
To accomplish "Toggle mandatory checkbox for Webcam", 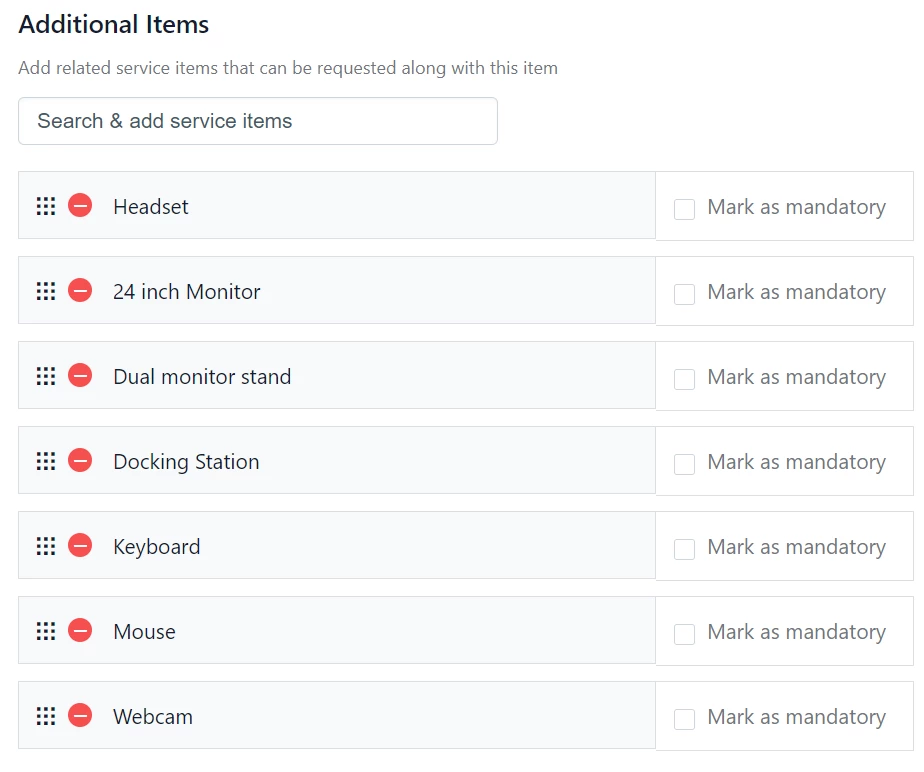I will click(684, 718).
